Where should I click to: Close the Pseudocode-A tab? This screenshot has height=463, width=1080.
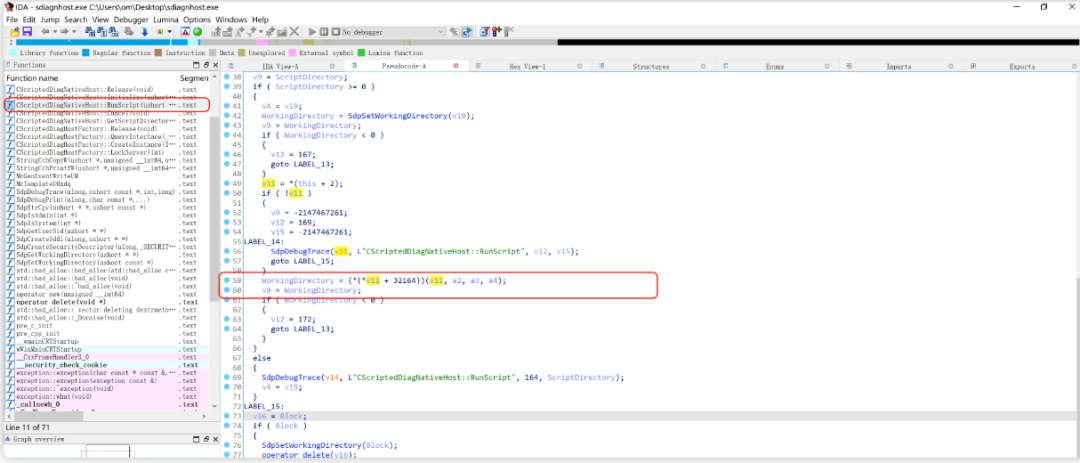pos(455,66)
